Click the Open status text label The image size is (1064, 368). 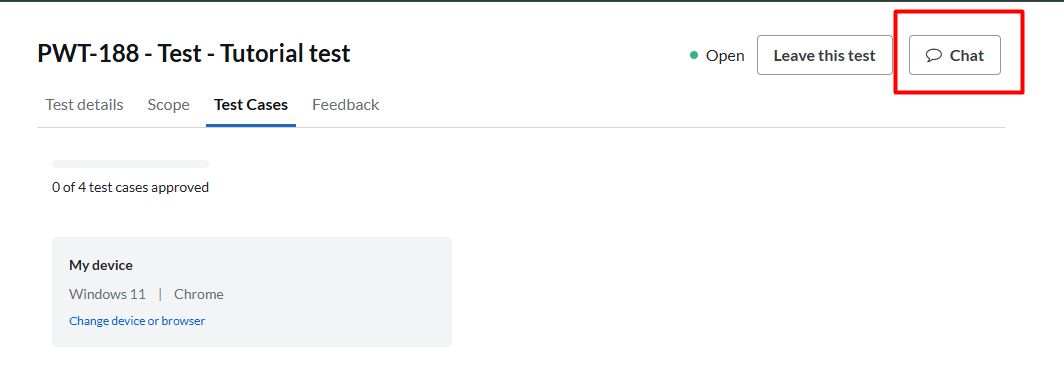[x=725, y=56]
